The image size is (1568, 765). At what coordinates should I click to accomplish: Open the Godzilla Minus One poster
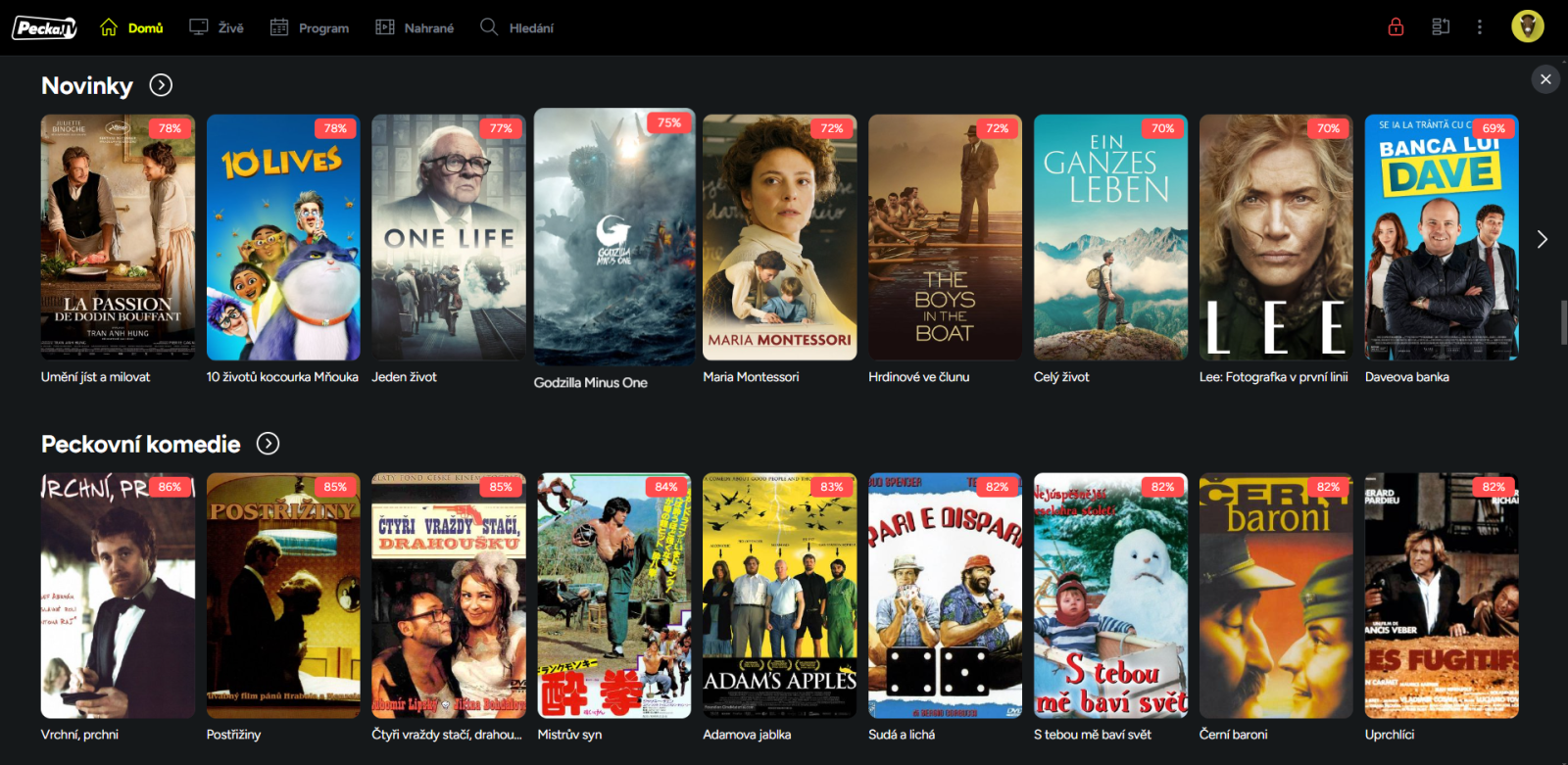click(614, 237)
